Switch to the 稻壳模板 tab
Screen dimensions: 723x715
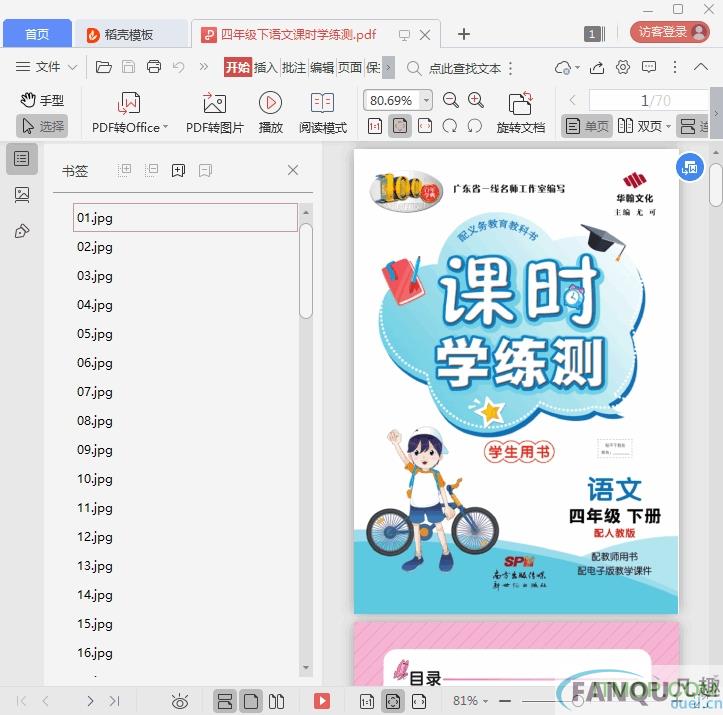[x=130, y=34]
